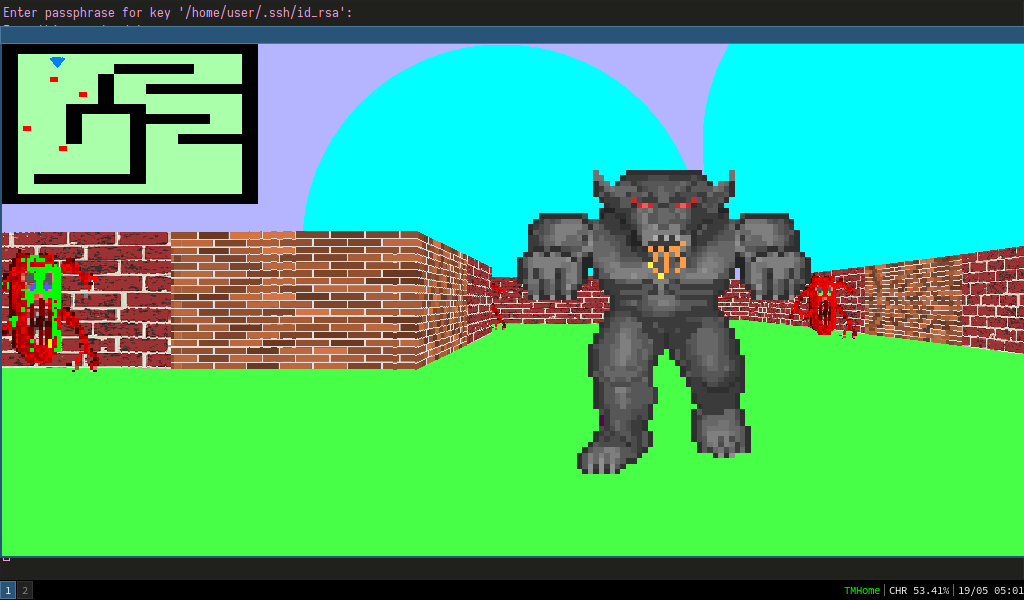This screenshot has width=1024, height=600.
Task: Switch to terminal window tab 2
Action: (25, 590)
